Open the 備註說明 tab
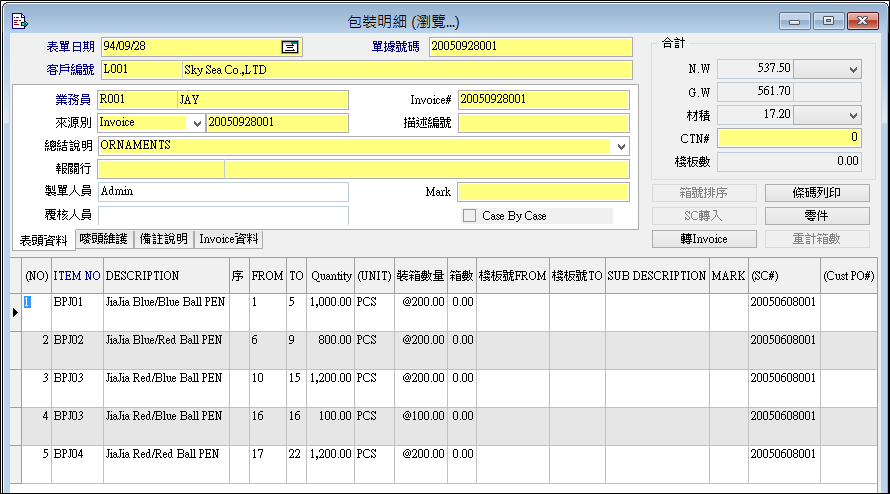The width and height of the screenshot is (890, 494). 163,239
